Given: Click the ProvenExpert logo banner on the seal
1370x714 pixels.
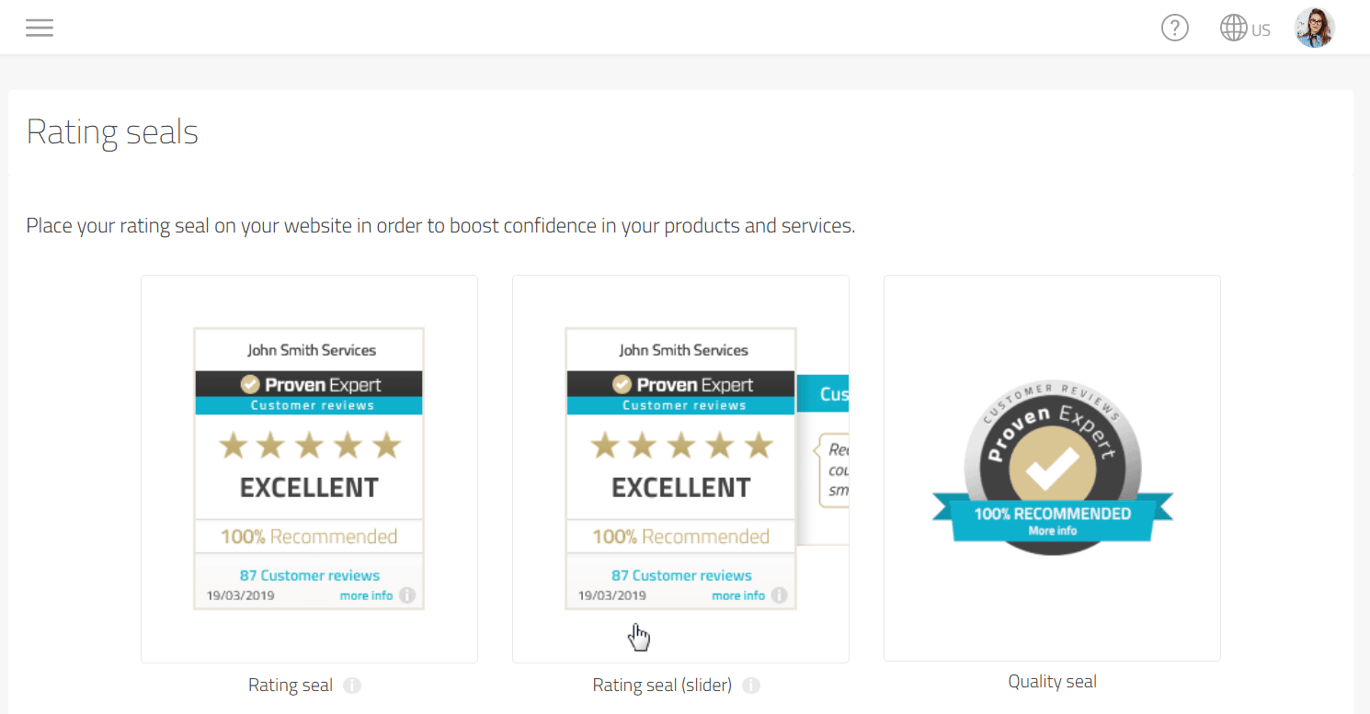Looking at the screenshot, I should tap(308, 384).
